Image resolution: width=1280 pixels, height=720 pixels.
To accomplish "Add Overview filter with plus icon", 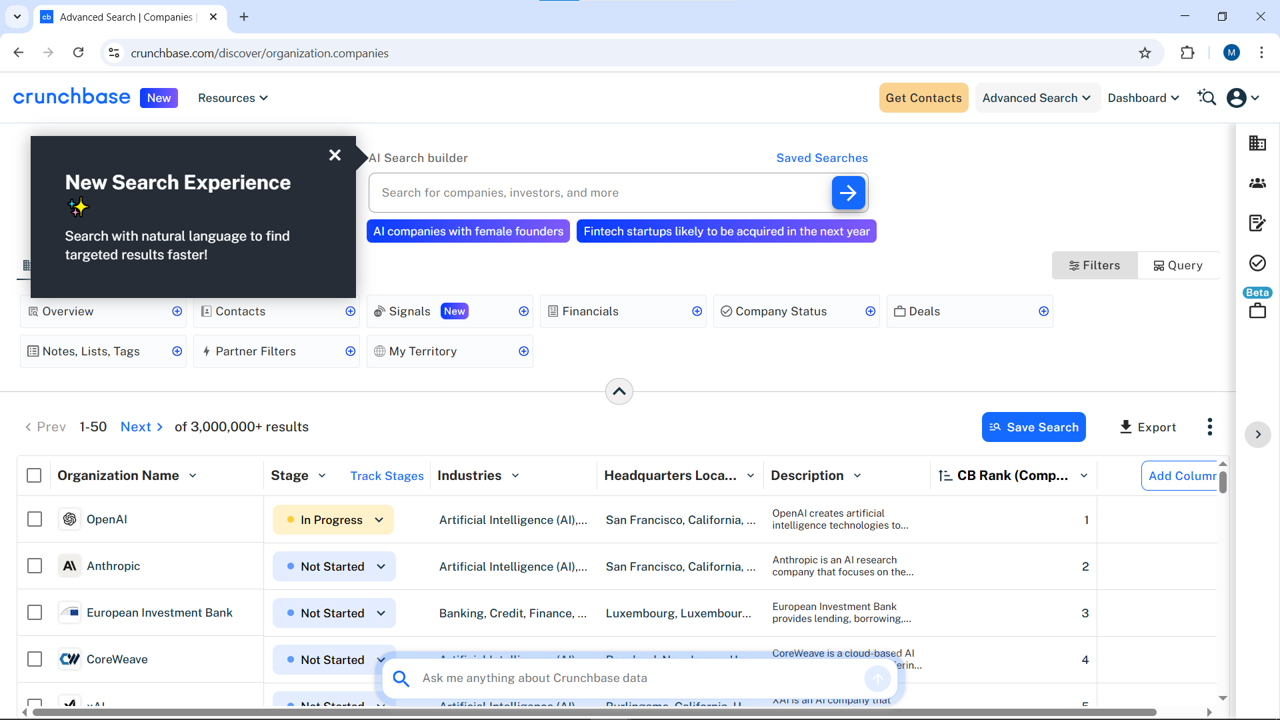I will (x=177, y=312).
